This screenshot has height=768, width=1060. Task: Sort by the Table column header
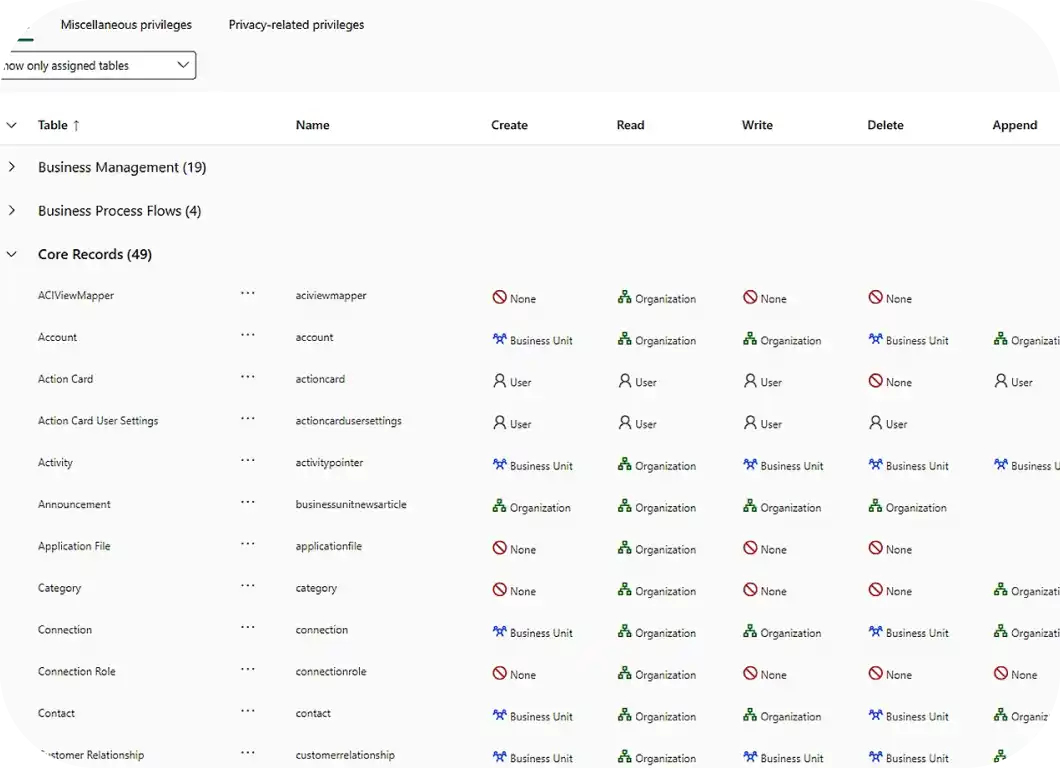58,125
